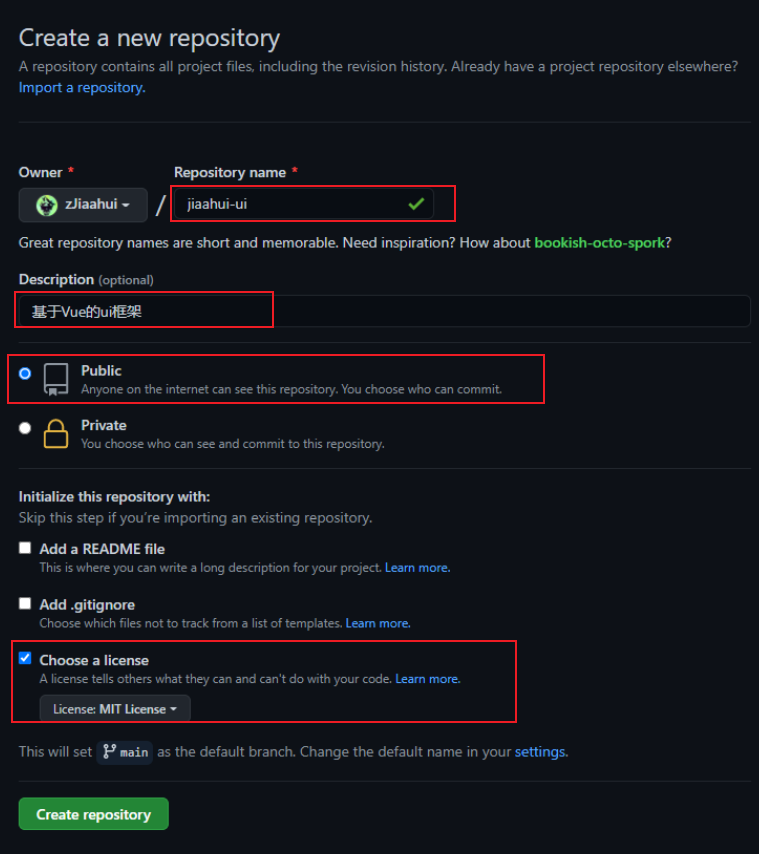Click the Import a repository link
Screen dimensions: 759x854
click(x=82, y=88)
